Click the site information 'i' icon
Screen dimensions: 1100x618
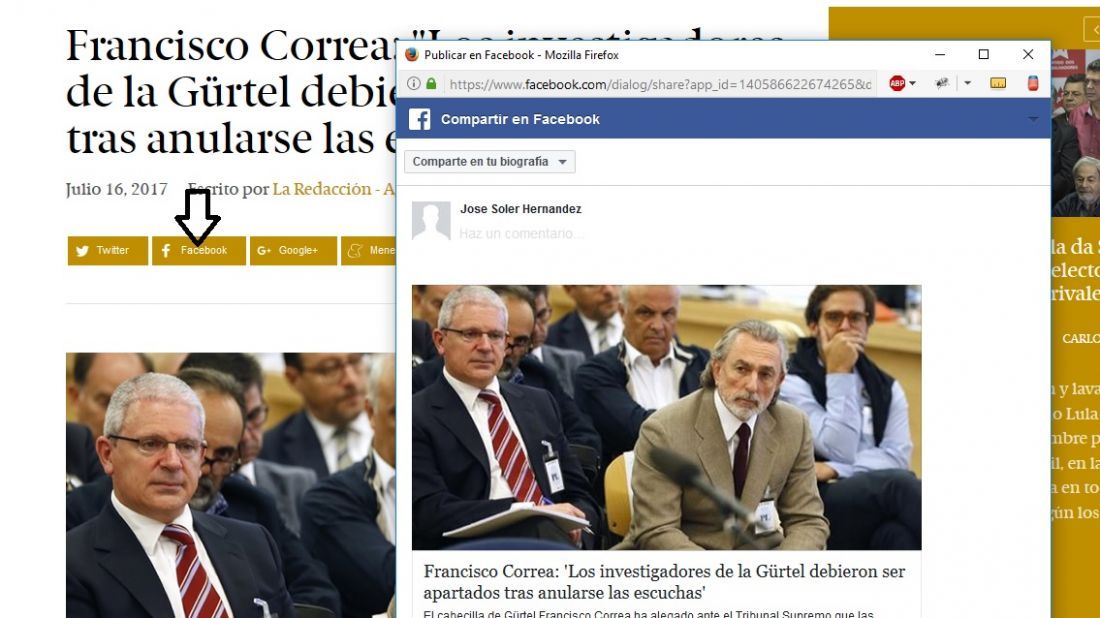(x=413, y=83)
